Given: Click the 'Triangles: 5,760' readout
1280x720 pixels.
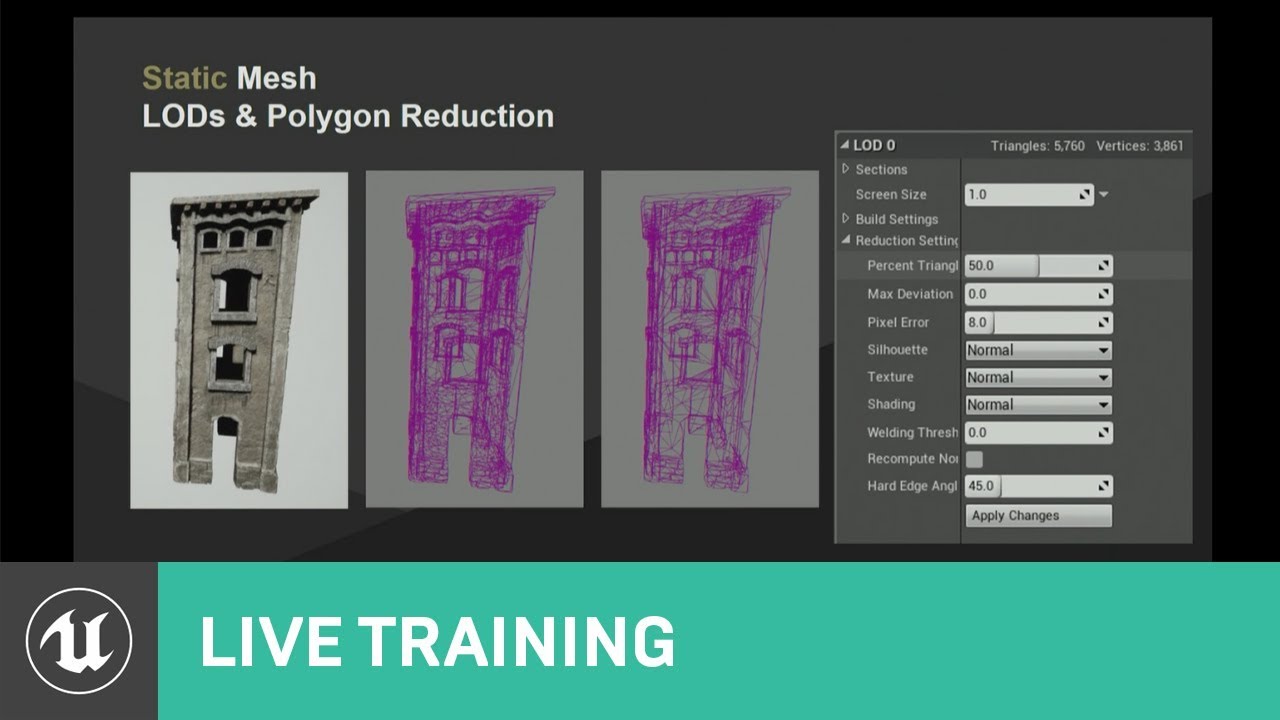Looking at the screenshot, I should coord(1038,146).
